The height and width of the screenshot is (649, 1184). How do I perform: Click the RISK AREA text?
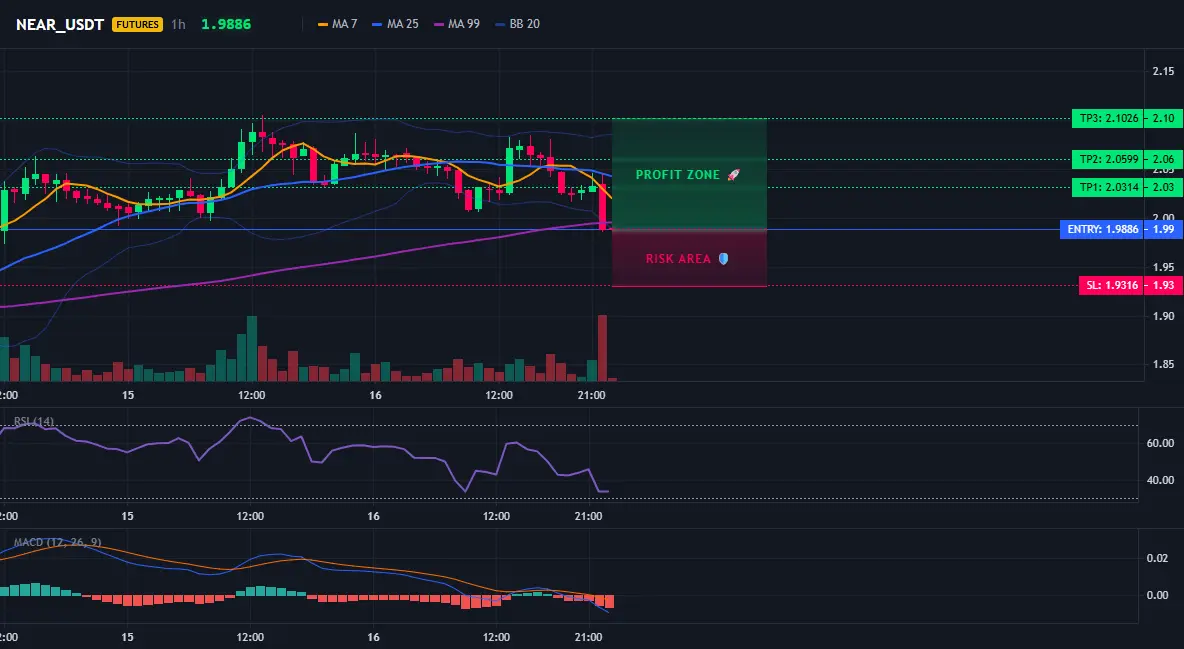pos(678,258)
